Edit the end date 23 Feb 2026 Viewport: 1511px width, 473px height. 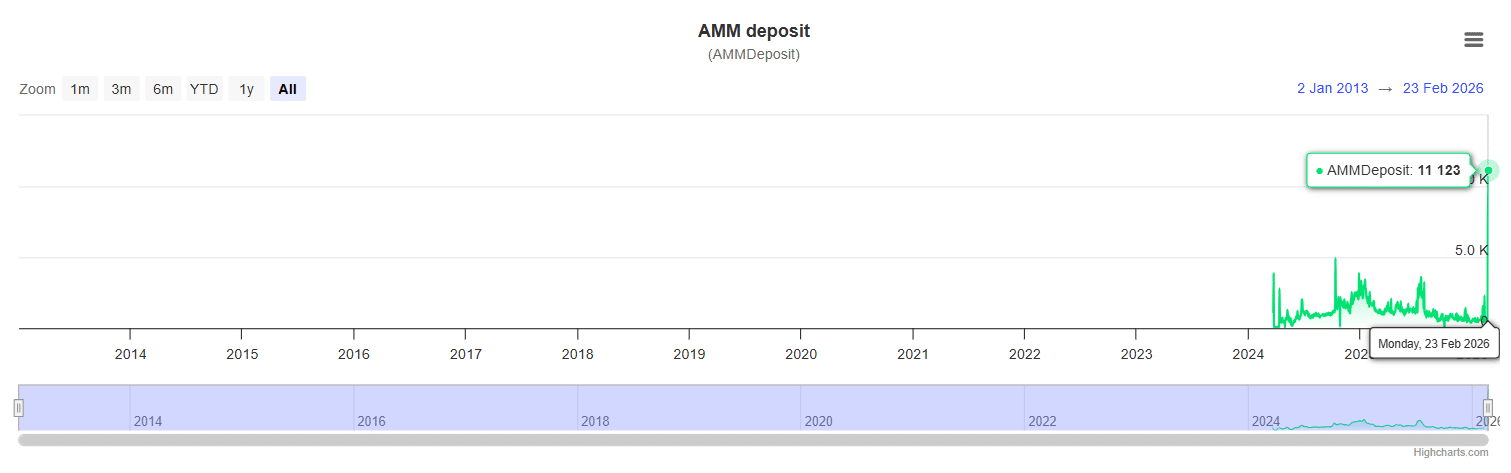1443,88
